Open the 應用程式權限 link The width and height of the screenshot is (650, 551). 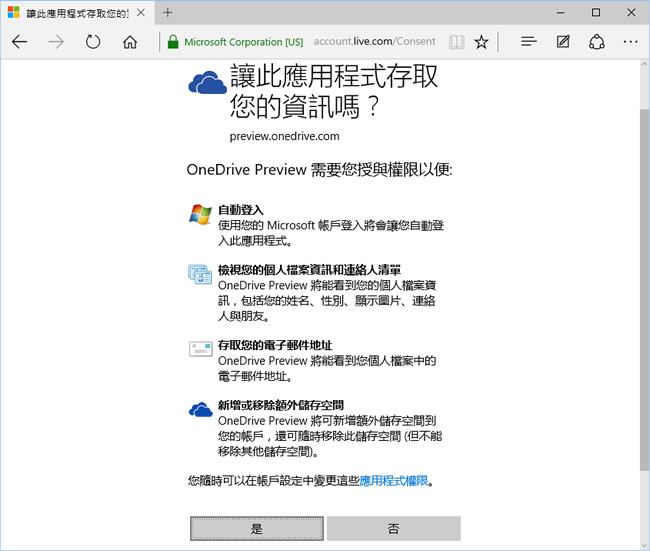[x=393, y=481]
